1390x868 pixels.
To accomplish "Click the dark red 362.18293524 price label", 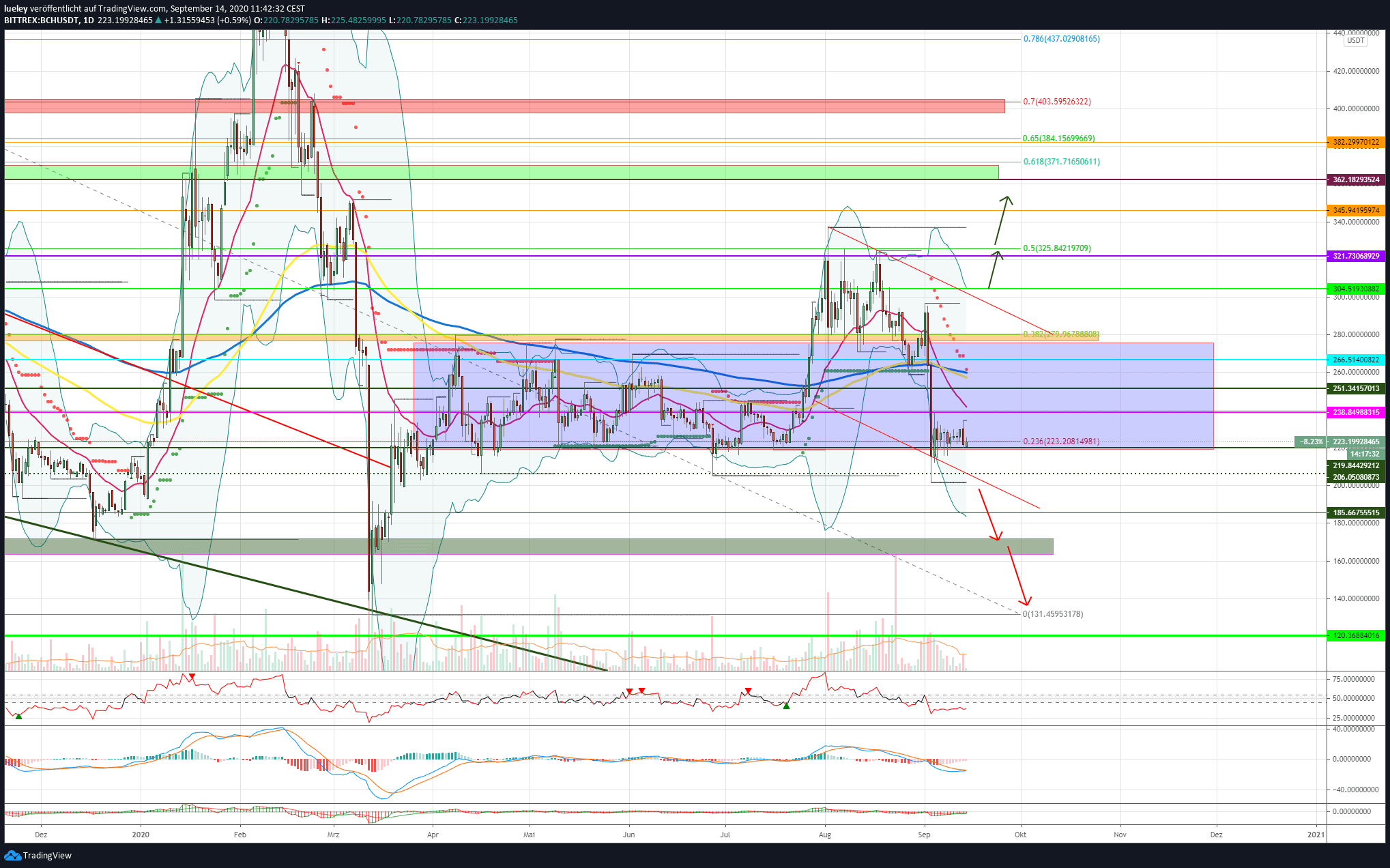I will coord(1355,180).
